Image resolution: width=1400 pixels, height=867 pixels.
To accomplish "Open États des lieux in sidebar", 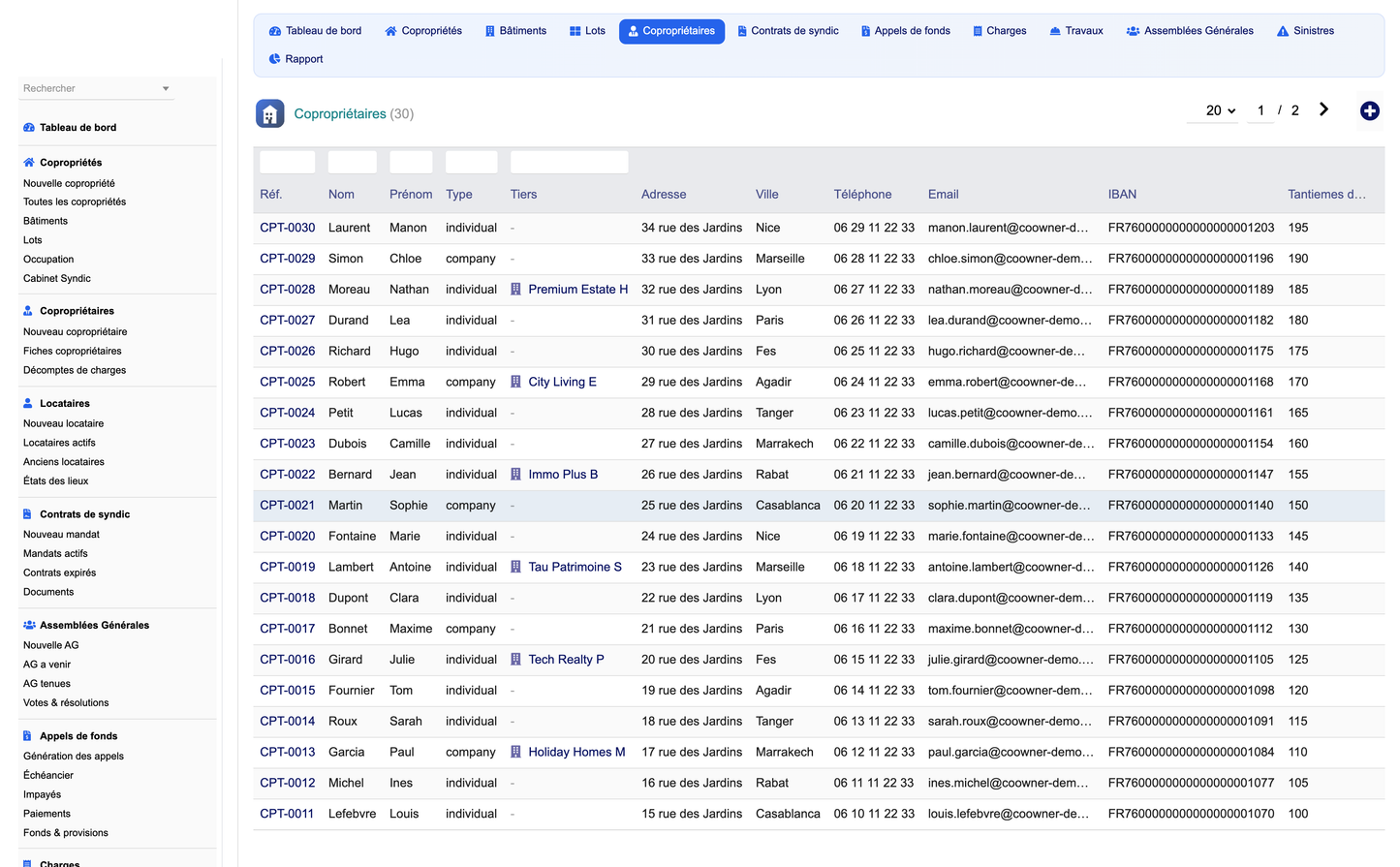I will point(55,481).
